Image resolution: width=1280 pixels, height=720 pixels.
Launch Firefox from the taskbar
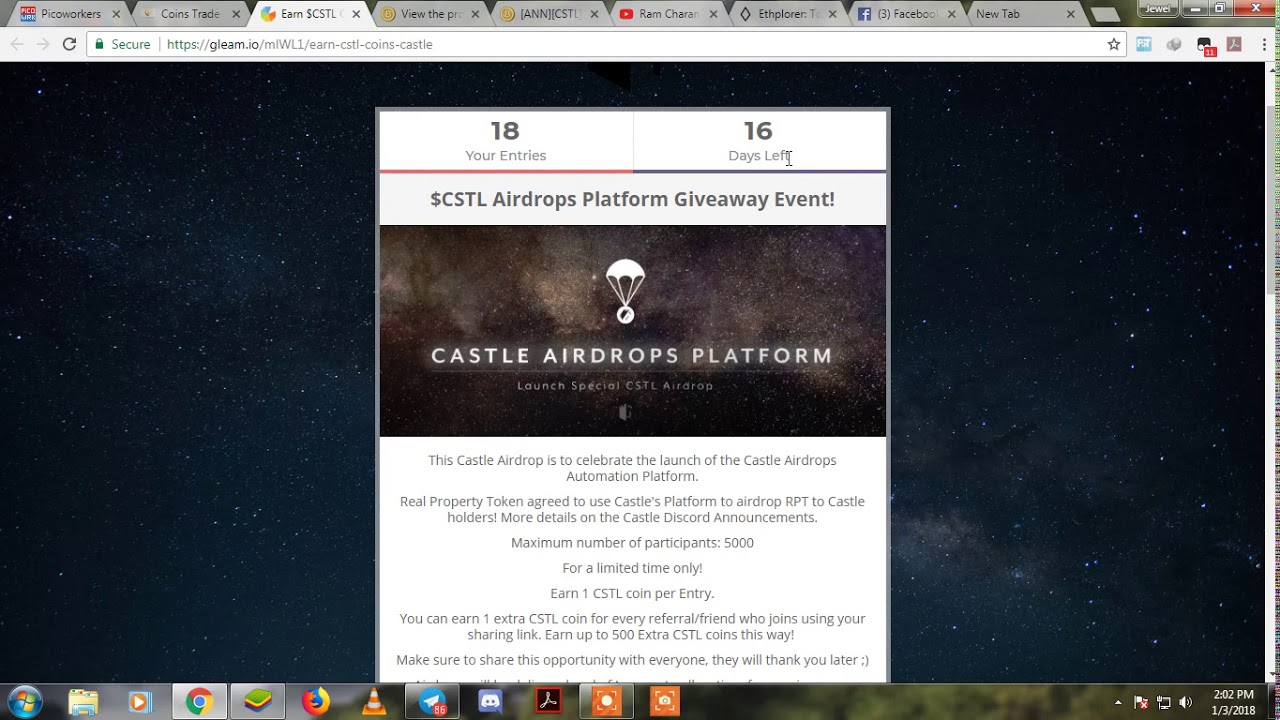(316, 702)
